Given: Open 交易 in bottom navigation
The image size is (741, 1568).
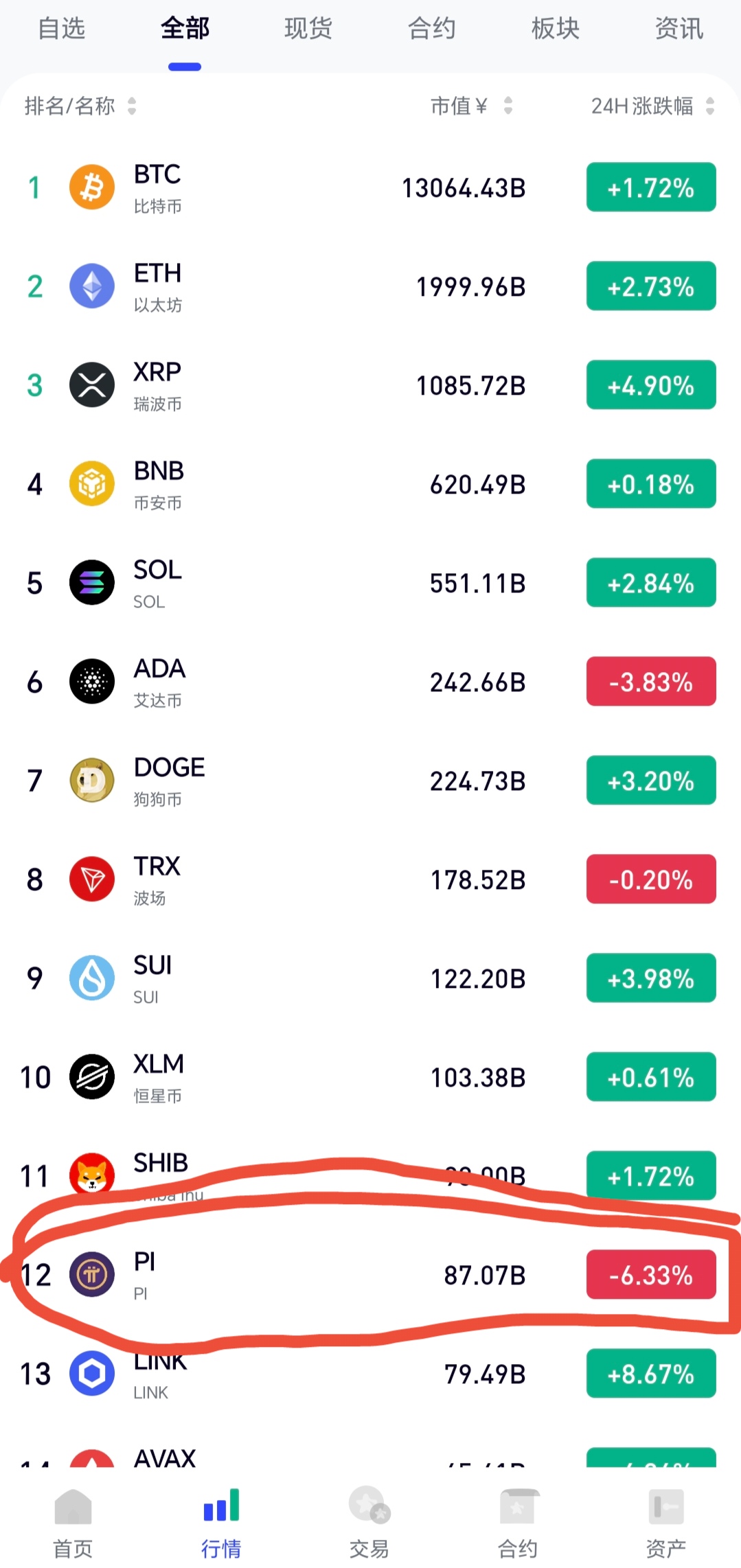Looking at the screenshot, I should [x=369, y=1519].
